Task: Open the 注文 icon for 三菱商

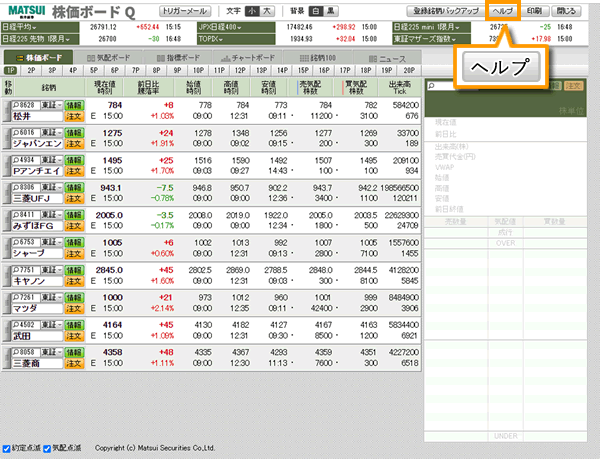Action: (x=74, y=363)
